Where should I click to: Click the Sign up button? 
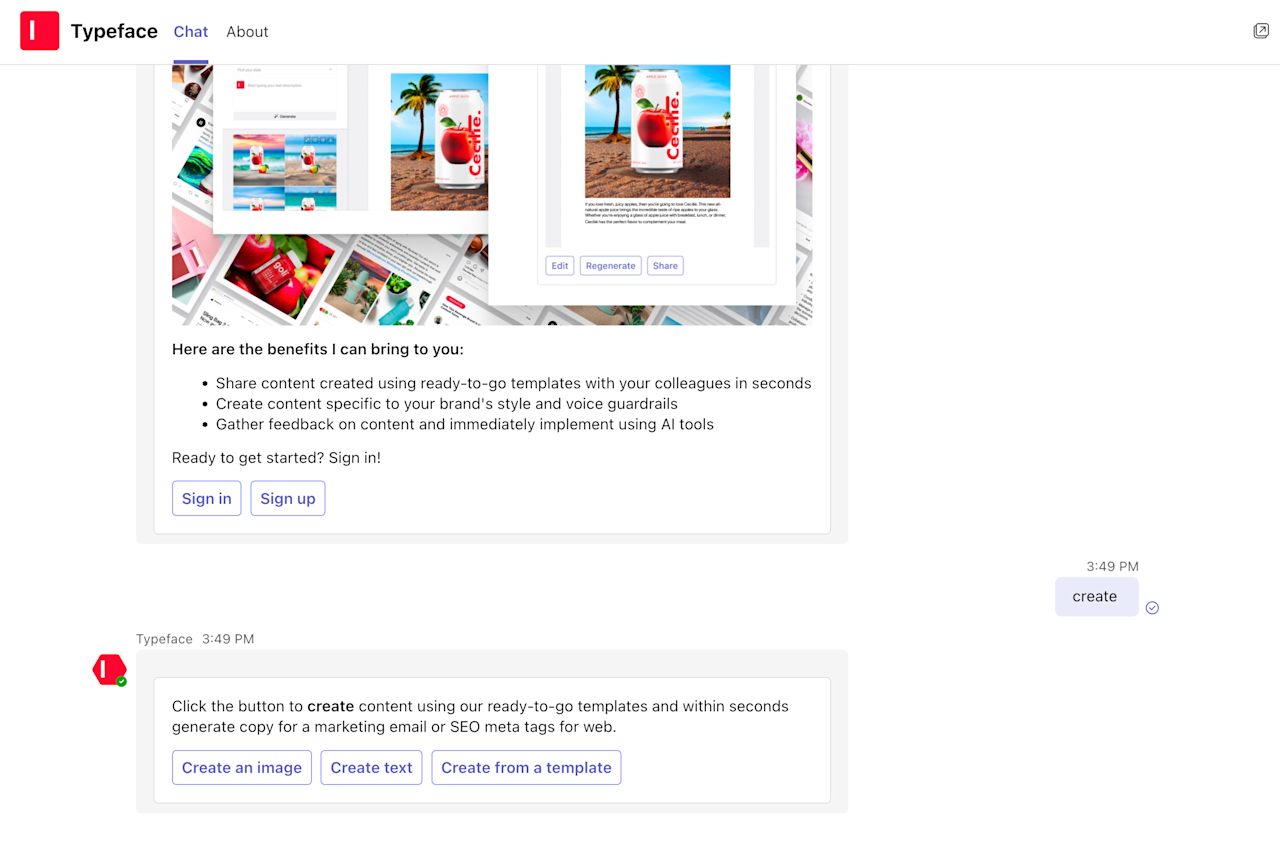coord(288,498)
